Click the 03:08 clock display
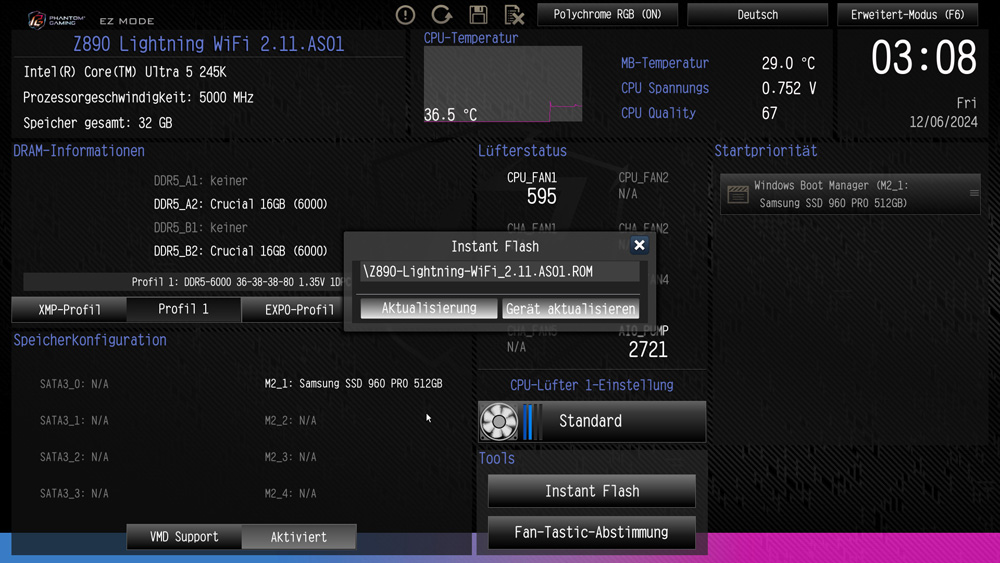This screenshot has width=1000, height=563. click(x=923, y=58)
